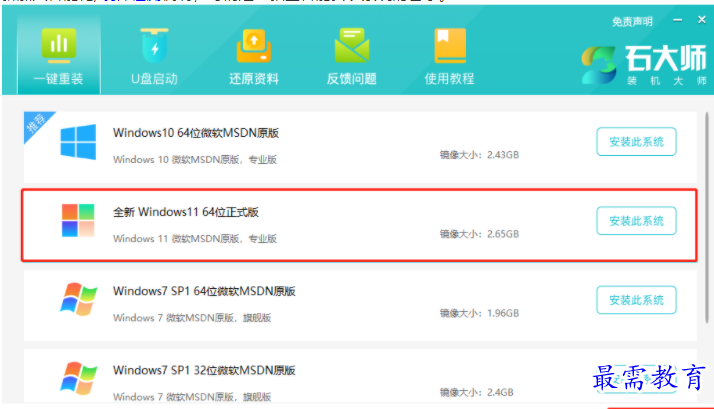
Task: Install Windows7 SP1 64位 with 安装此系统
Action: [x=636, y=300]
